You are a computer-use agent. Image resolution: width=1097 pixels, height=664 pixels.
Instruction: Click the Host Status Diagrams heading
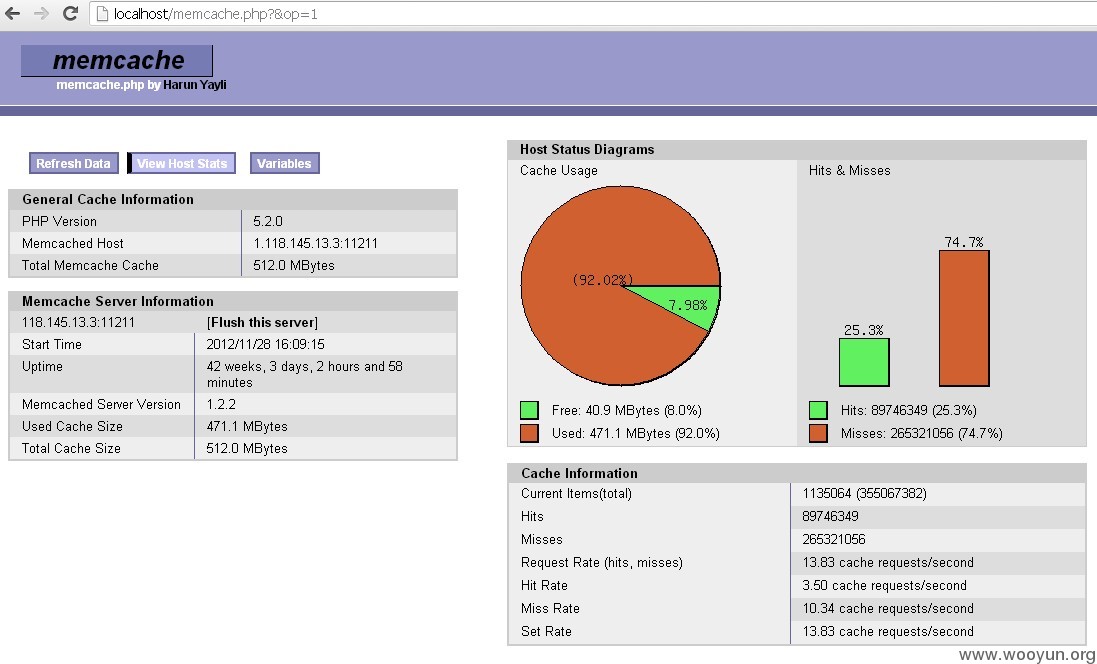coord(587,150)
